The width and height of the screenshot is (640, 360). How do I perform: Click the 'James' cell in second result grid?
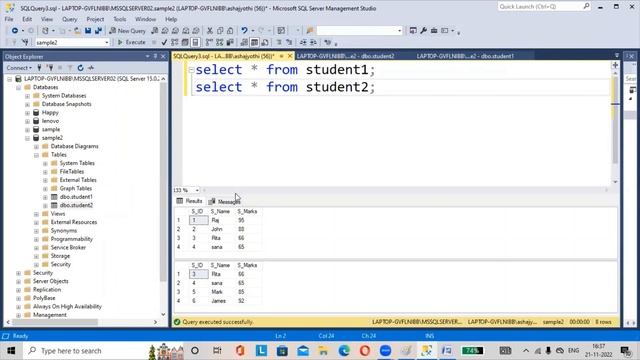tap(223, 301)
